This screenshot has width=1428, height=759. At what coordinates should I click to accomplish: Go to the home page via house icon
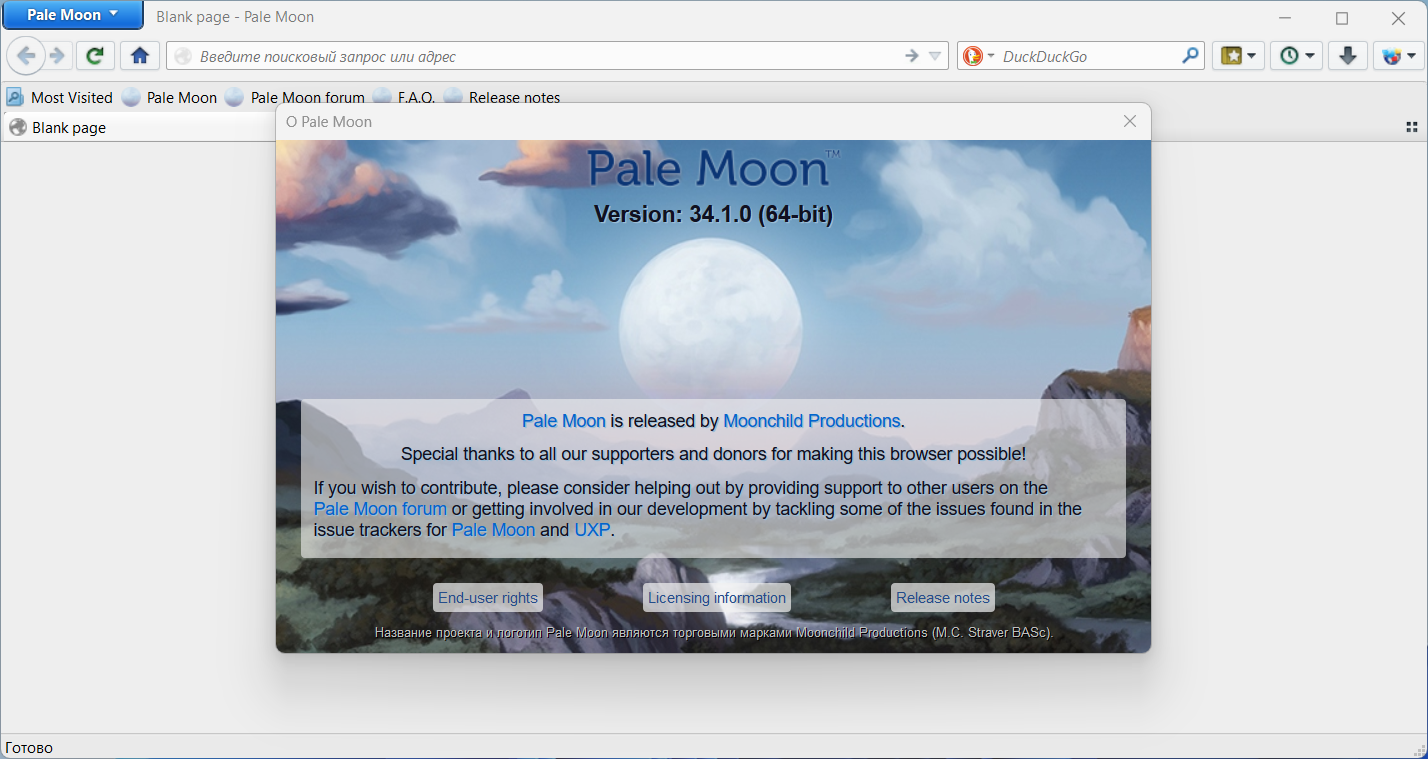(x=140, y=56)
